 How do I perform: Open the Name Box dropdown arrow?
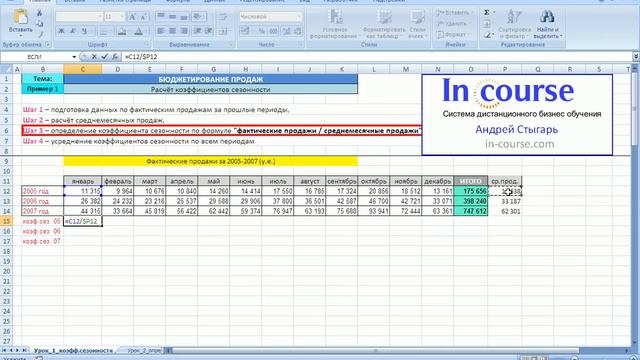74,57
